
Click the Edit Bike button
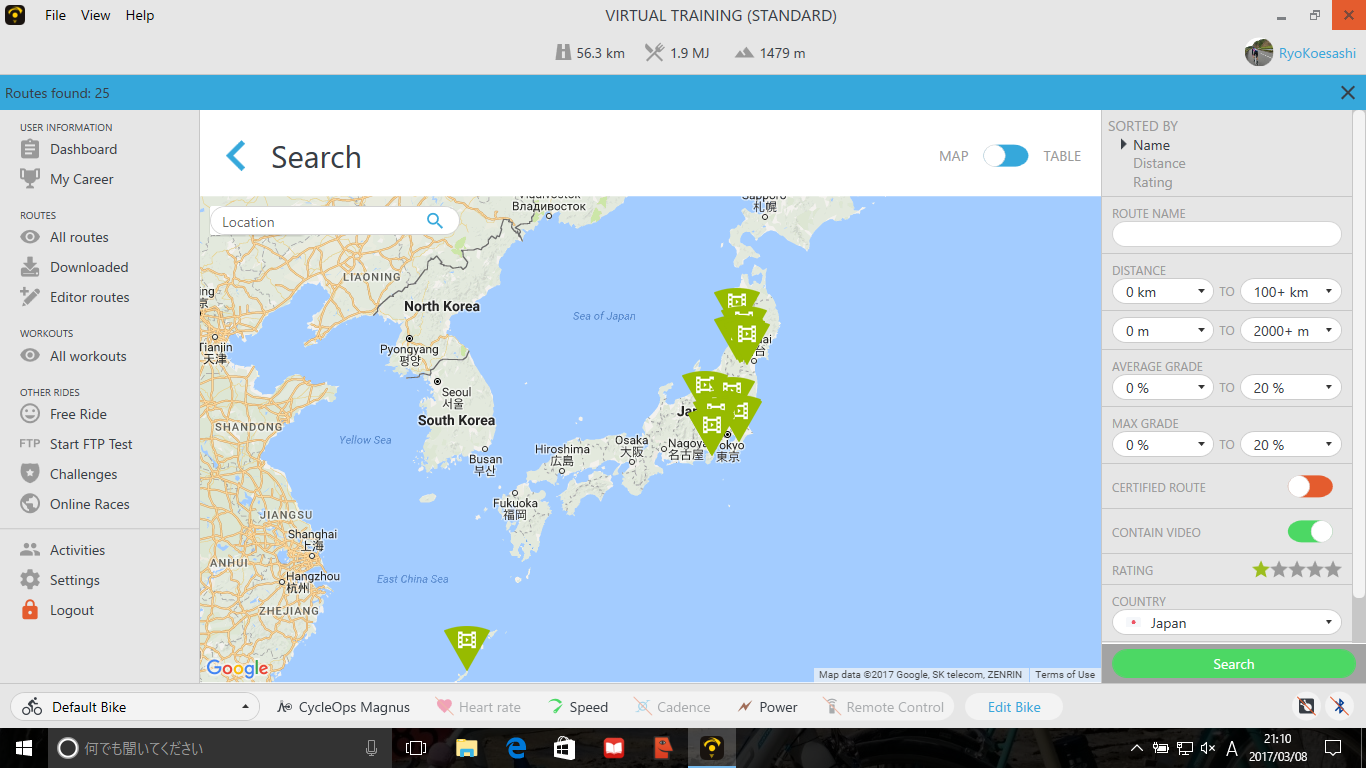coord(1014,707)
